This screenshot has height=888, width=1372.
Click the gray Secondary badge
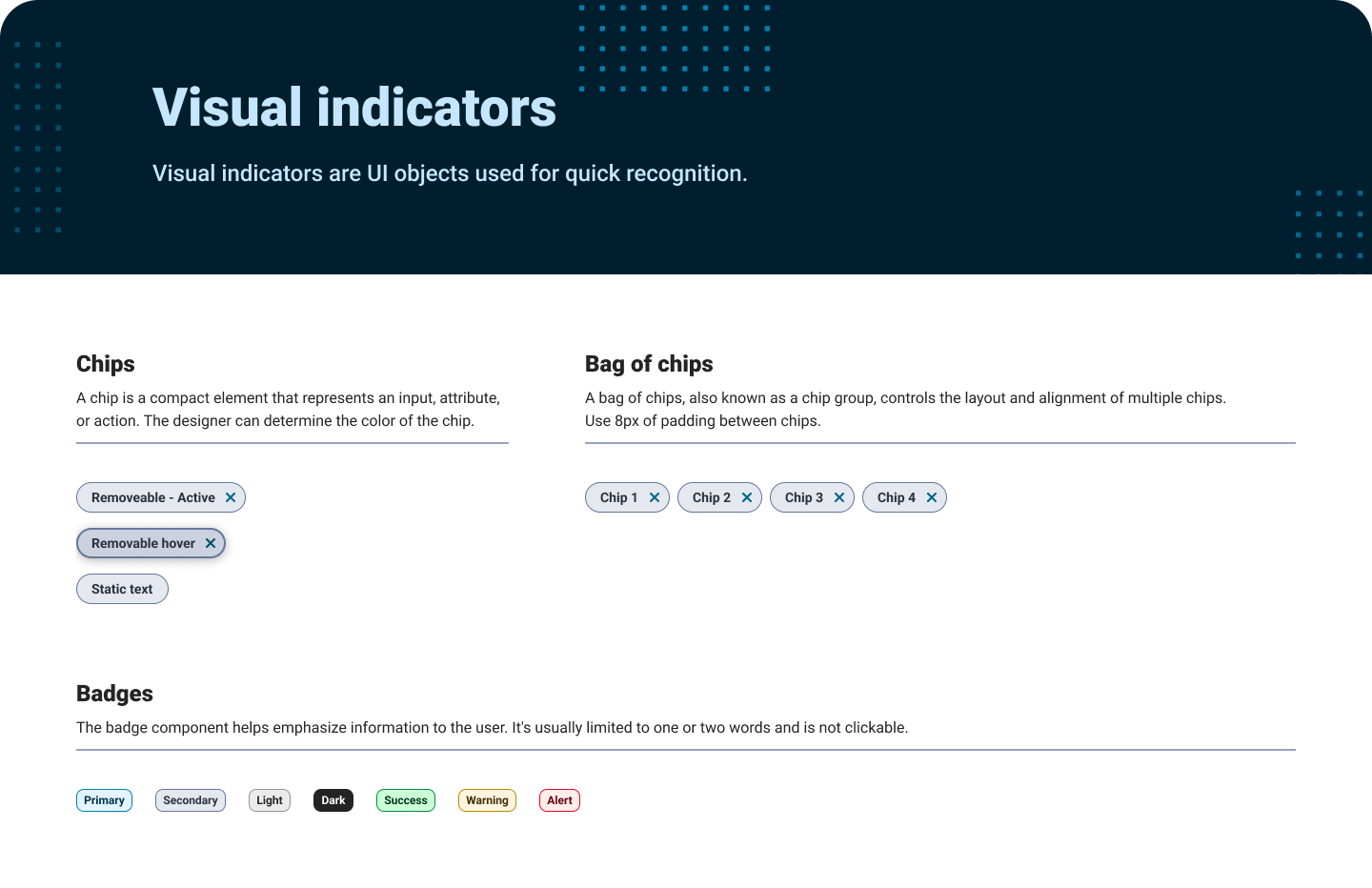191,800
